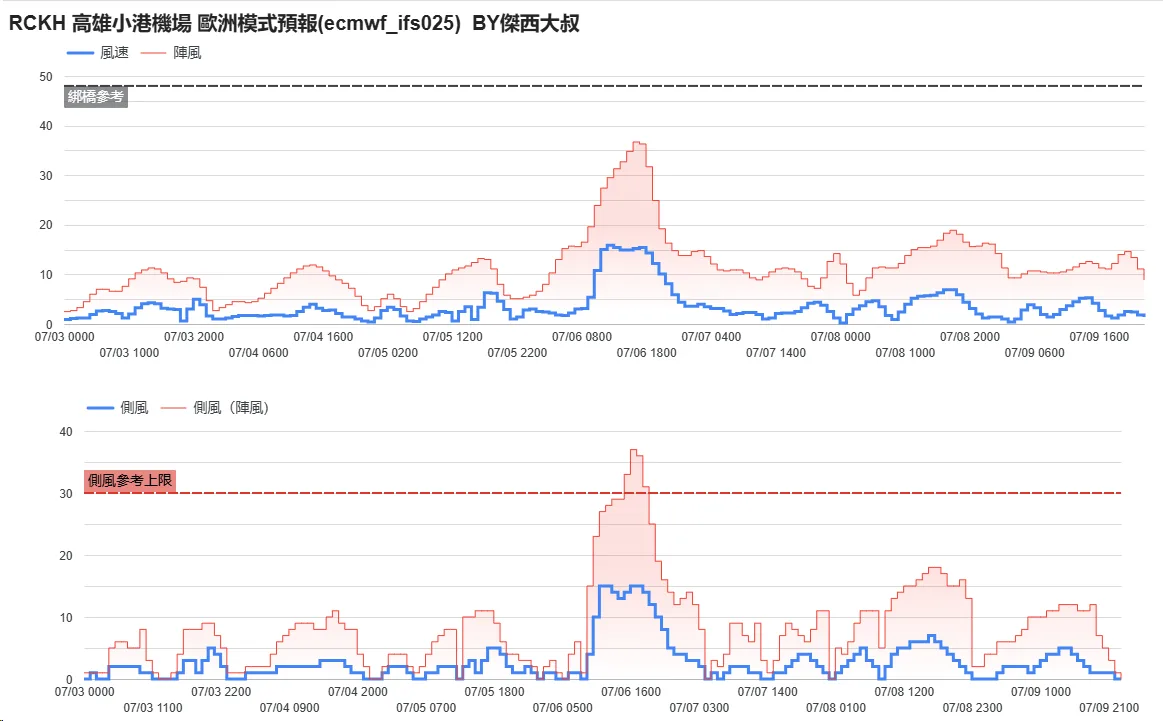Select bottom chart x-axis label 07/04 0900

point(289,708)
